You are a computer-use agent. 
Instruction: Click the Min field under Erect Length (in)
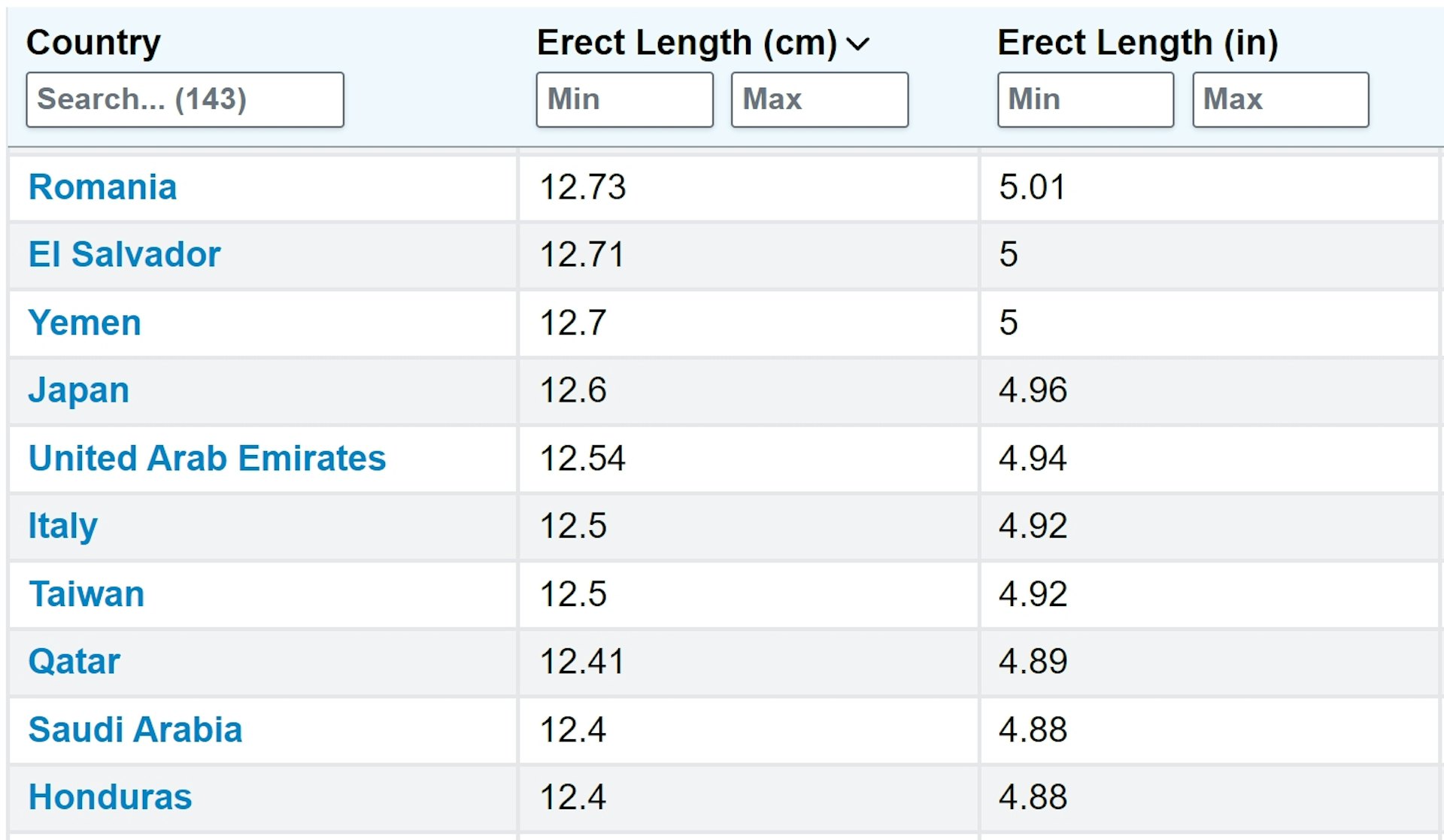(1085, 99)
